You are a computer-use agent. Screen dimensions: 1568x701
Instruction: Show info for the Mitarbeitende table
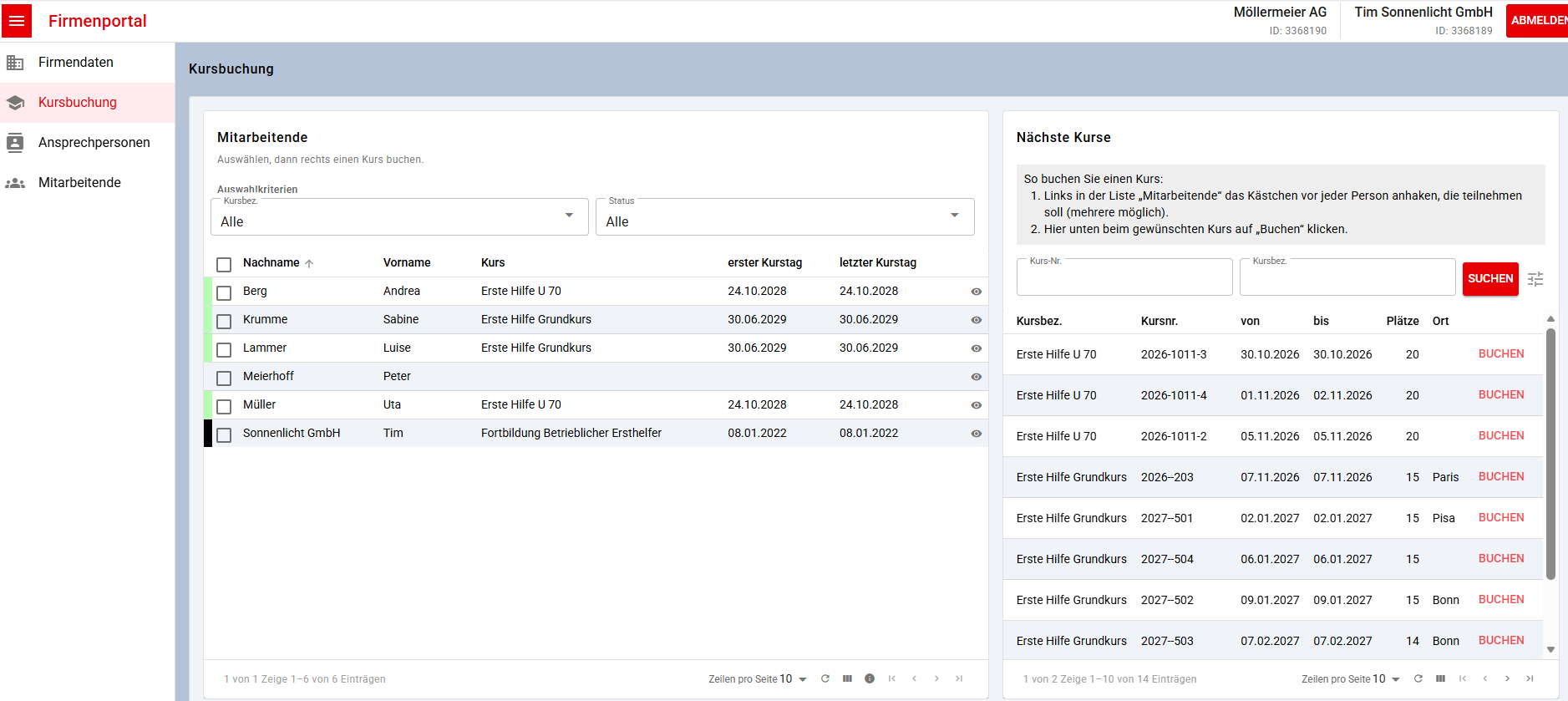click(x=870, y=678)
